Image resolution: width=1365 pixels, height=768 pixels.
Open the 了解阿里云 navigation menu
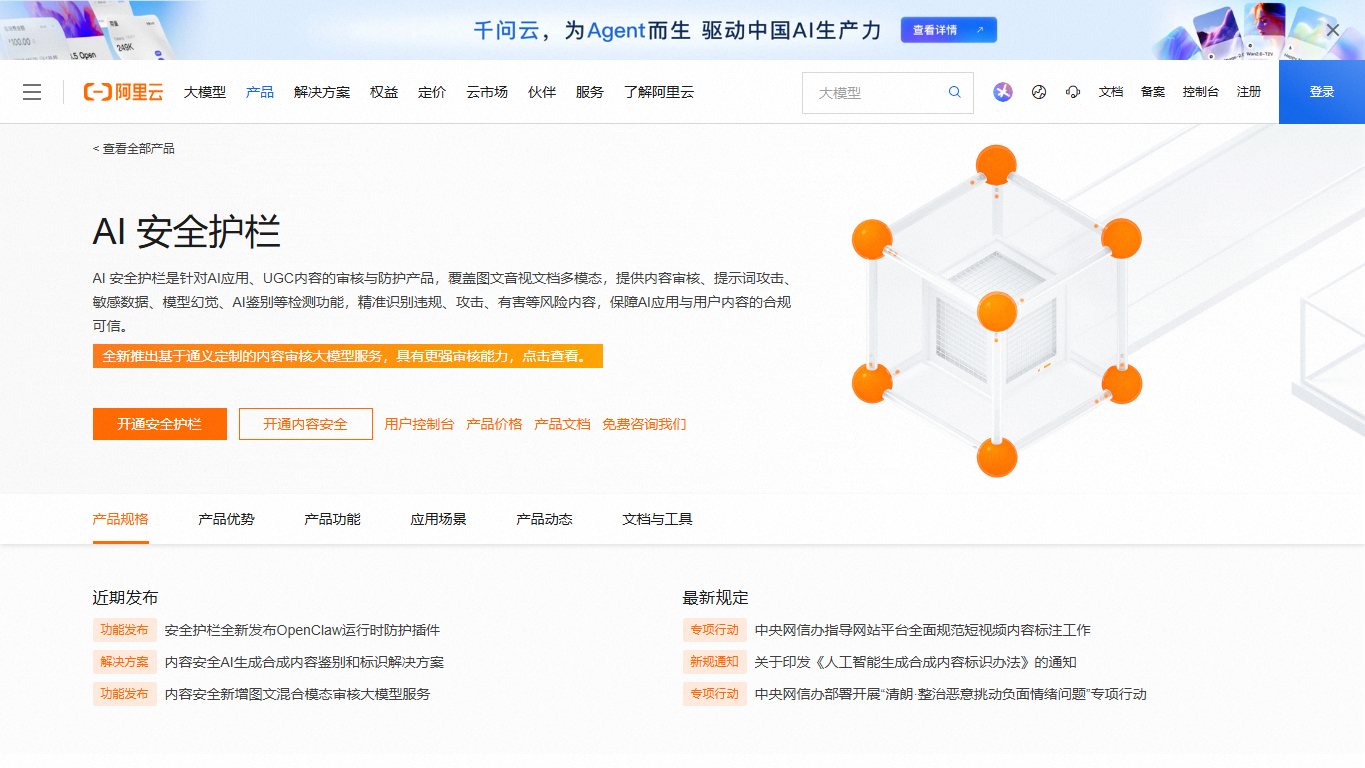point(659,92)
